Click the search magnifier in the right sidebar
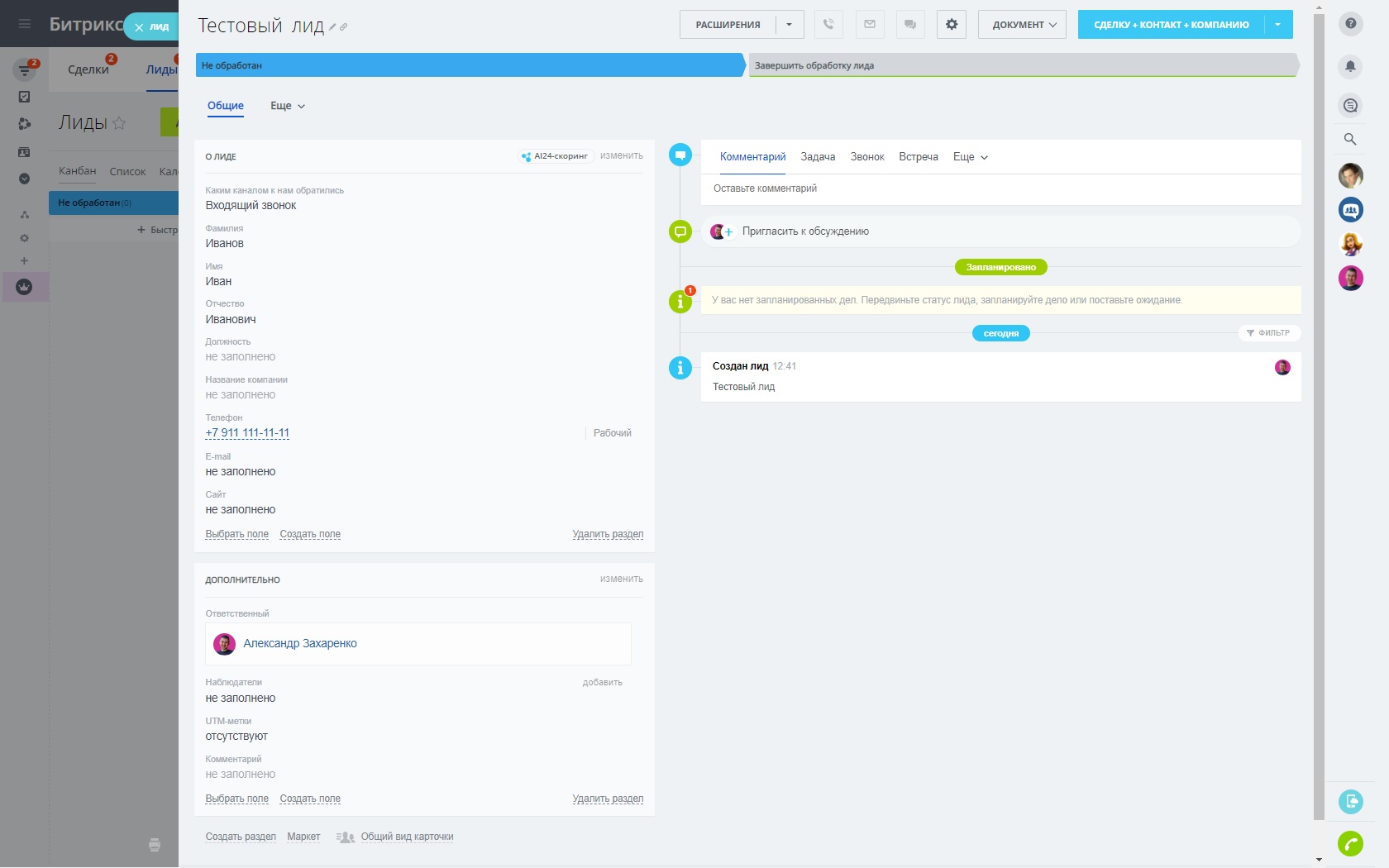 coord(1350,139)
